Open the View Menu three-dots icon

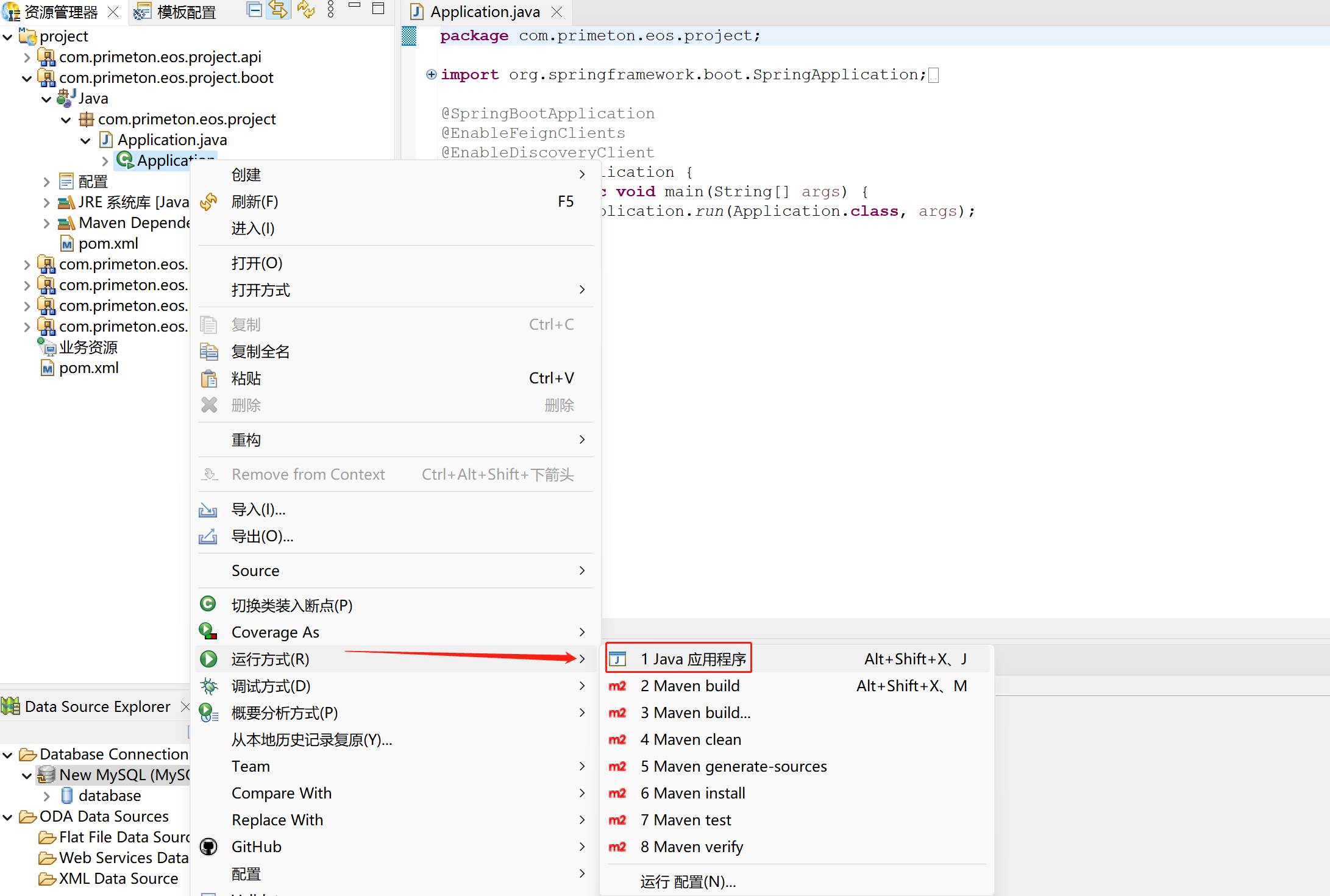pyautogui.click(x=331, y=10)
